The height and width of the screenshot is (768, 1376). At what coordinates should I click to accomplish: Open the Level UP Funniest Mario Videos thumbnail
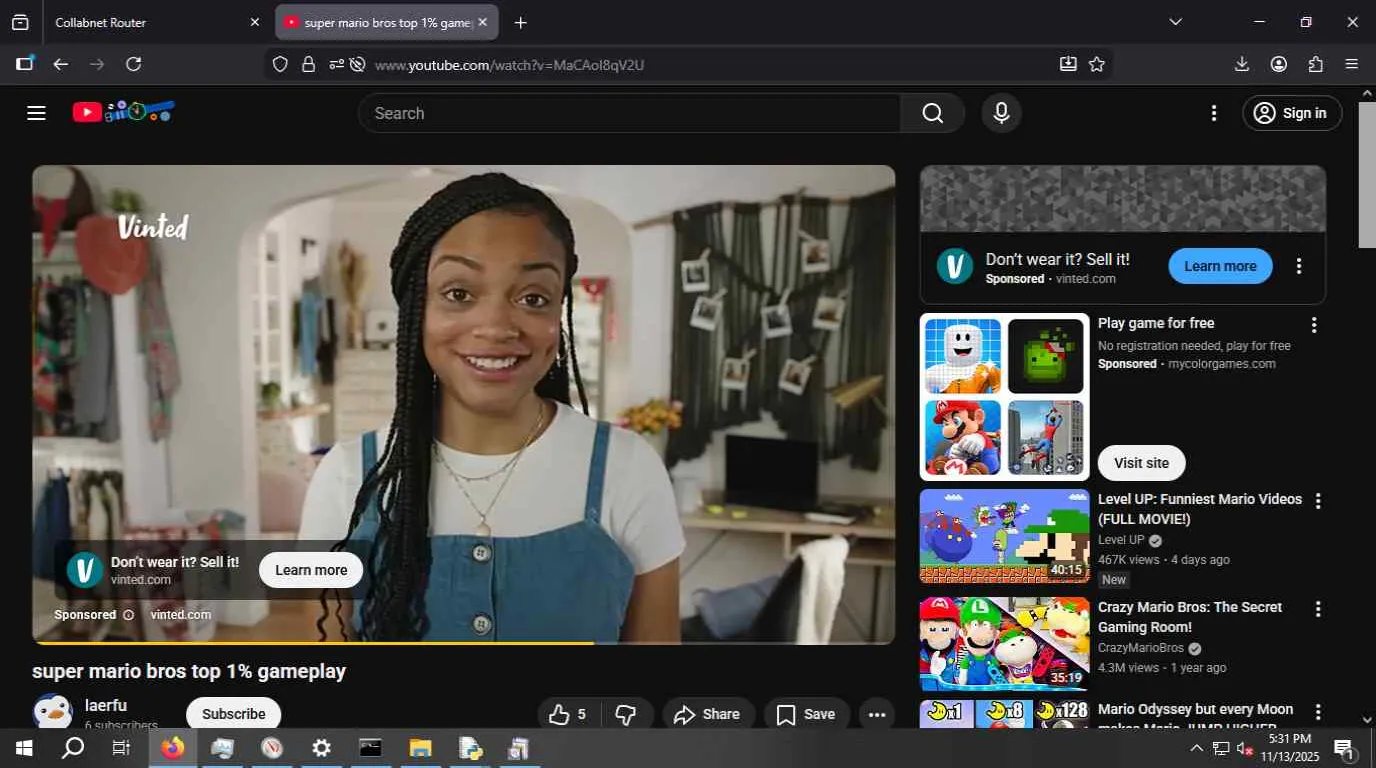pos(1004,536)
